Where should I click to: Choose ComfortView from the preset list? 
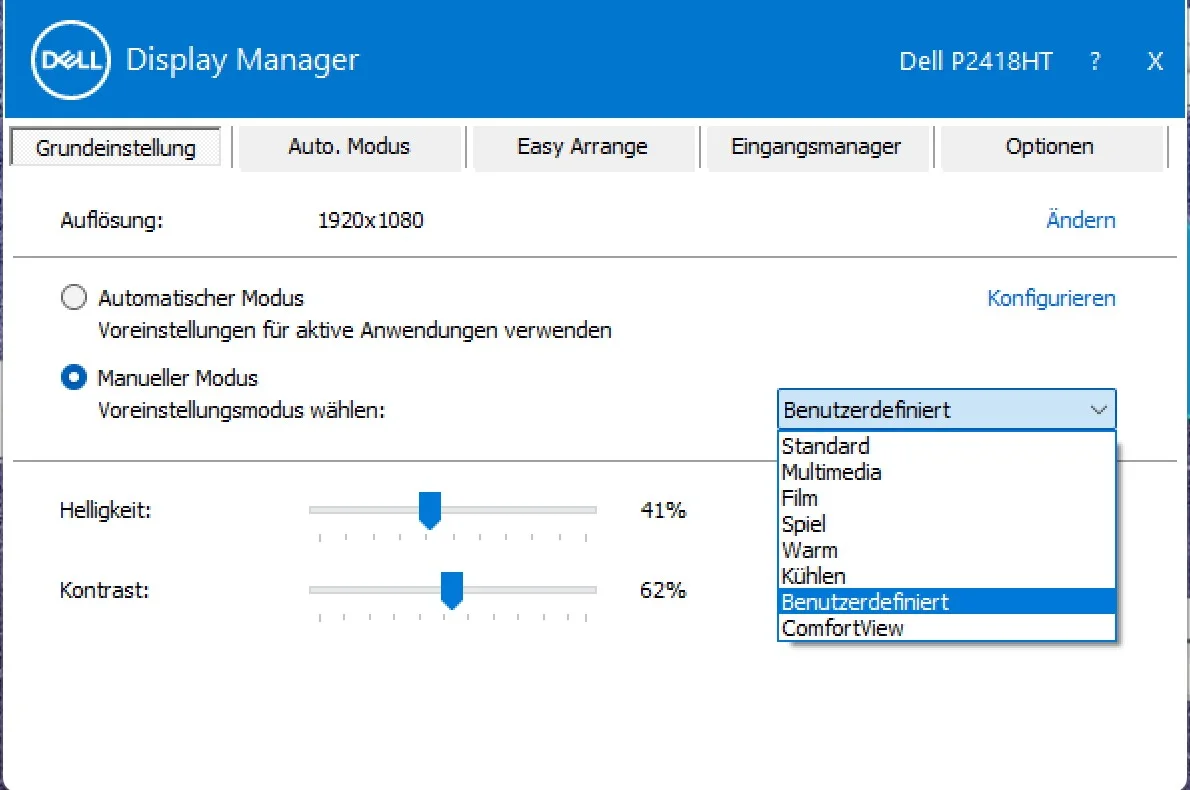click(946, 628)
